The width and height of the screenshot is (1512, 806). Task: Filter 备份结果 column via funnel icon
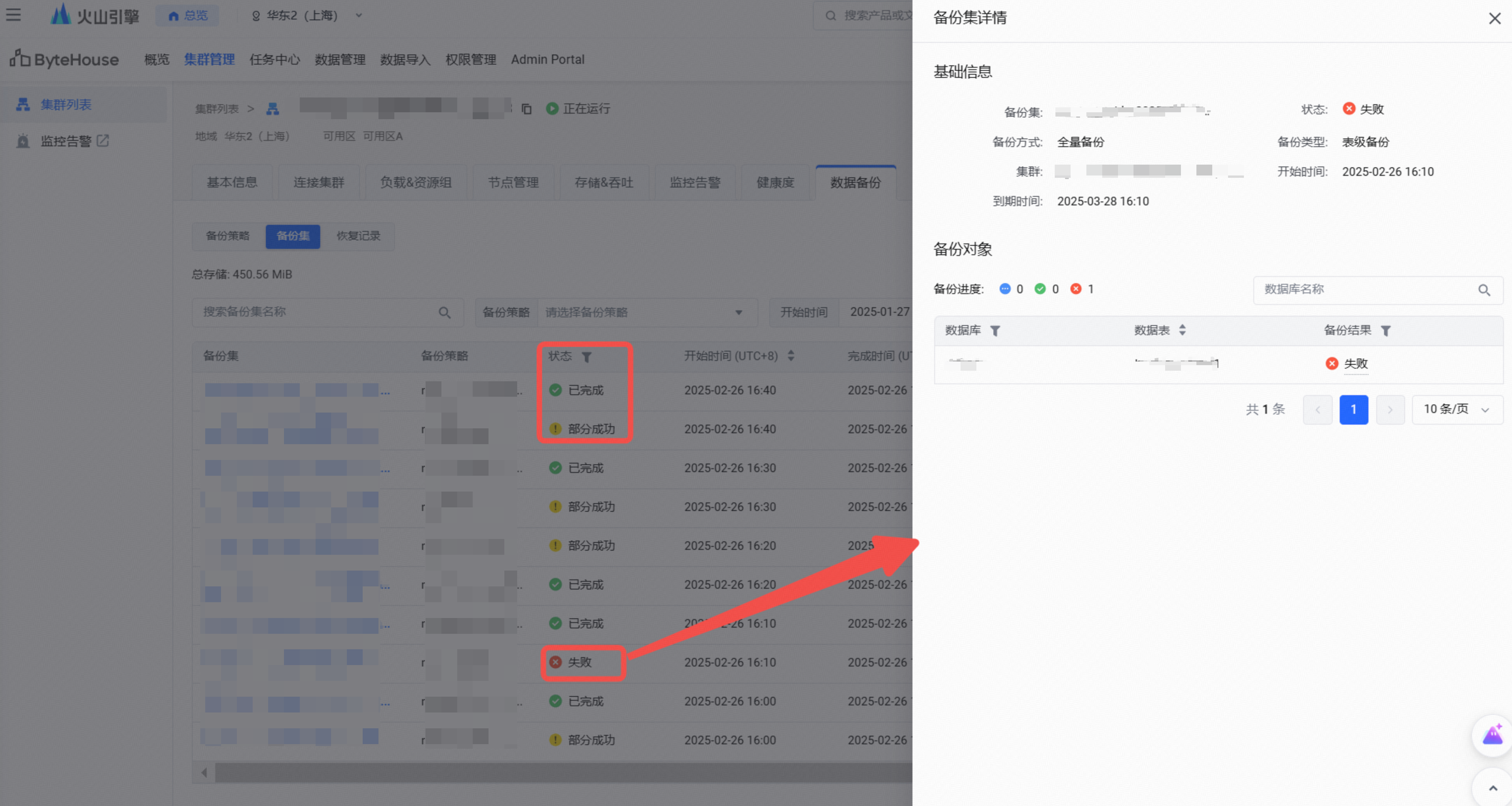click(x=1386, y=331)
